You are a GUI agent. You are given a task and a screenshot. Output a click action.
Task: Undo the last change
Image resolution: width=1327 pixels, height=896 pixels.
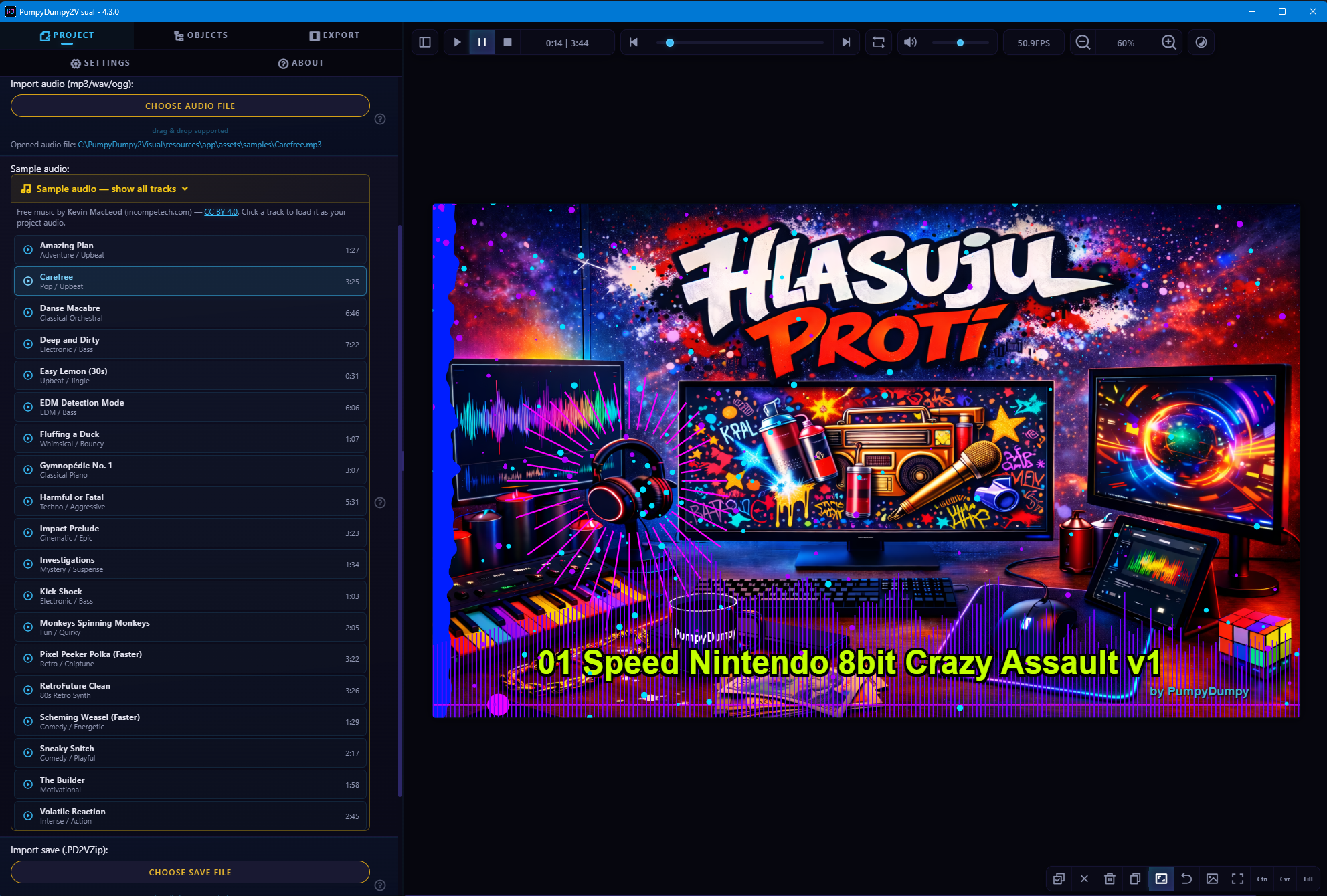(1186, 879)
